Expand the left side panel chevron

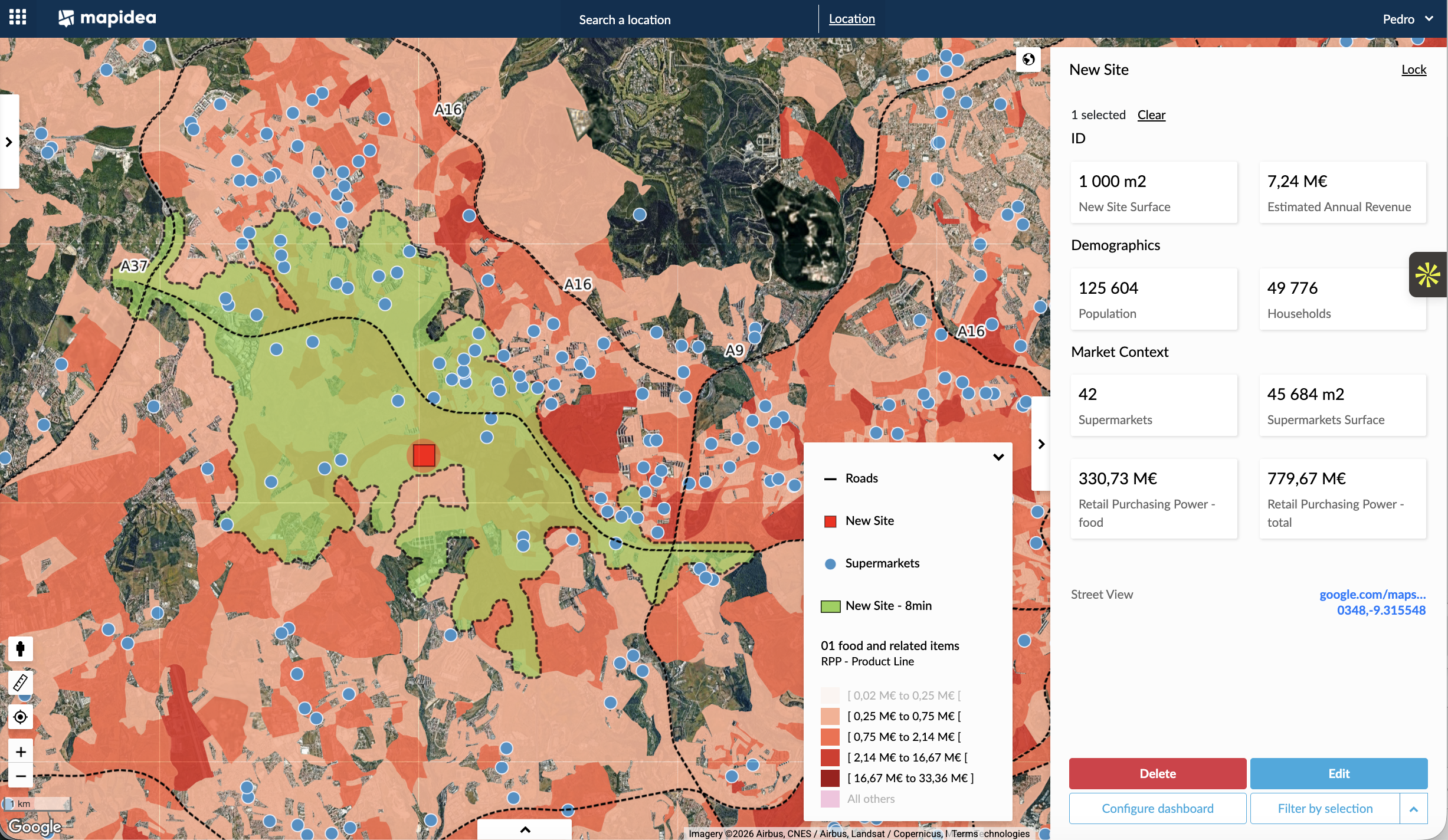[9, 142]
